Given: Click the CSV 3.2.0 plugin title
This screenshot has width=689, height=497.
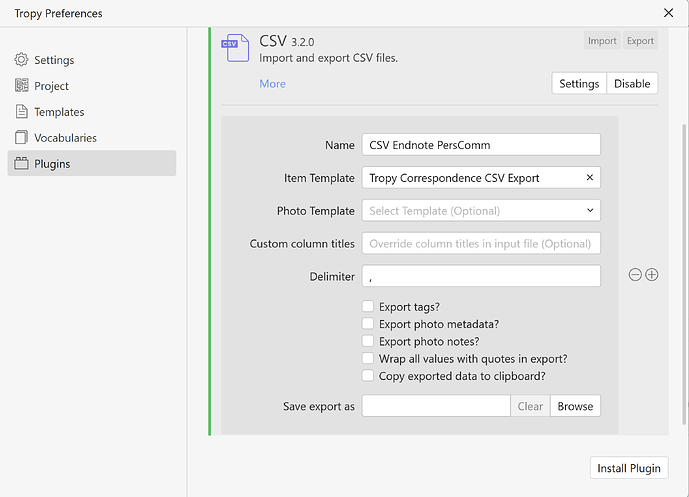Looking at the screenshot, I should 286,41.
